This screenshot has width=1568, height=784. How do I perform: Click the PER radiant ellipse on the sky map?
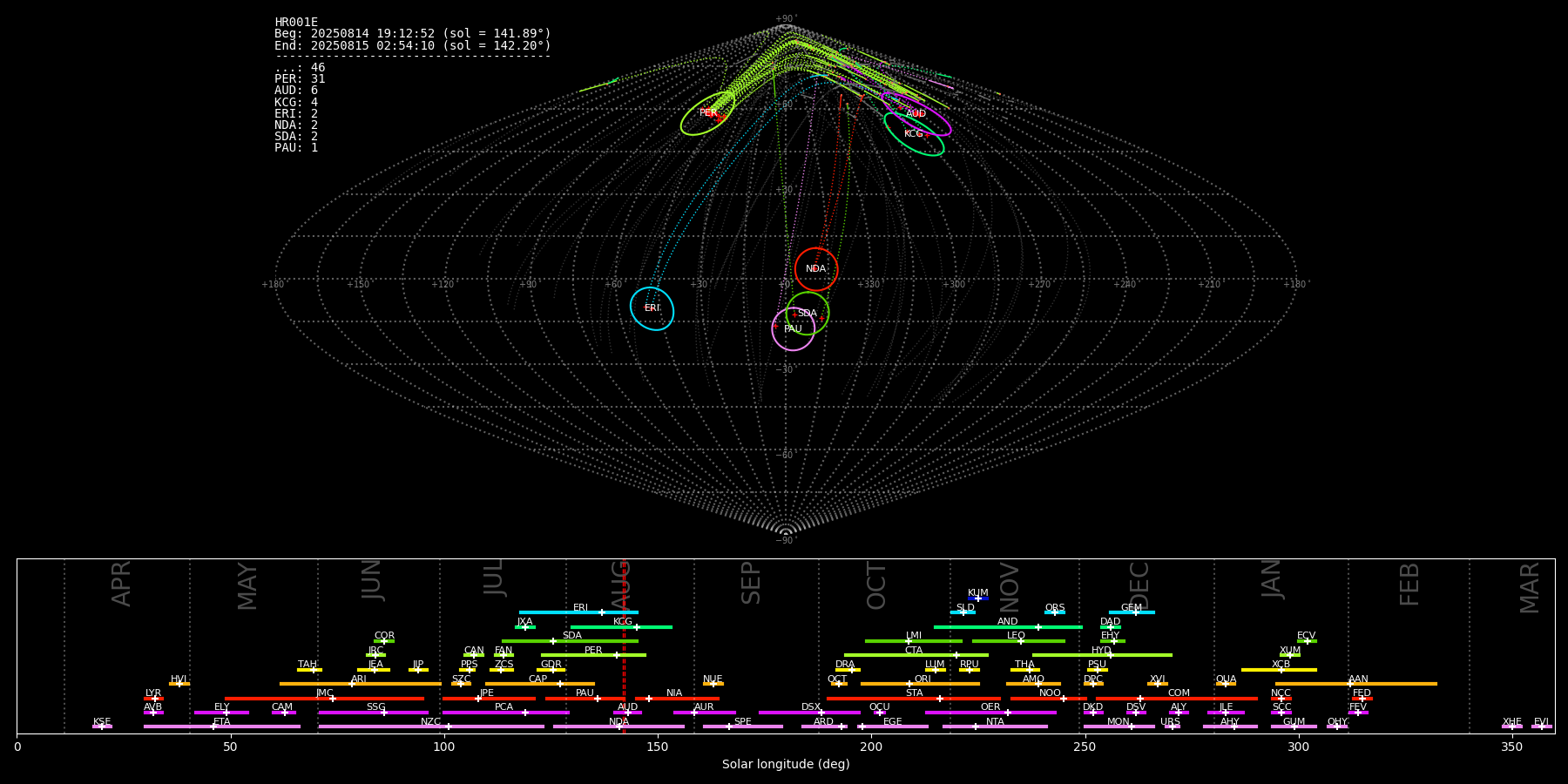[x=708, y=113]
